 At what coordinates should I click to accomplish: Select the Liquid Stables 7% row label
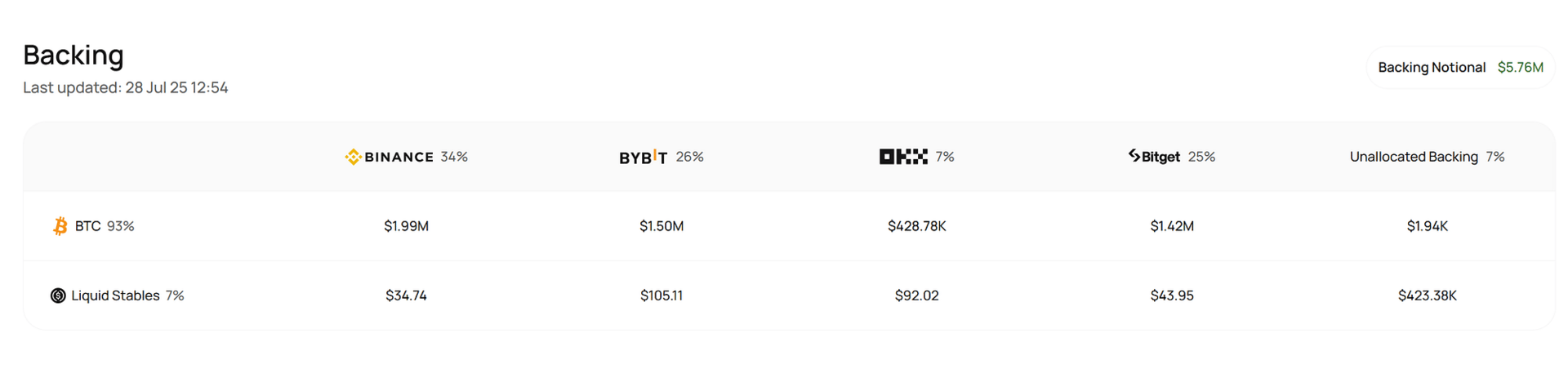point(127,295)
